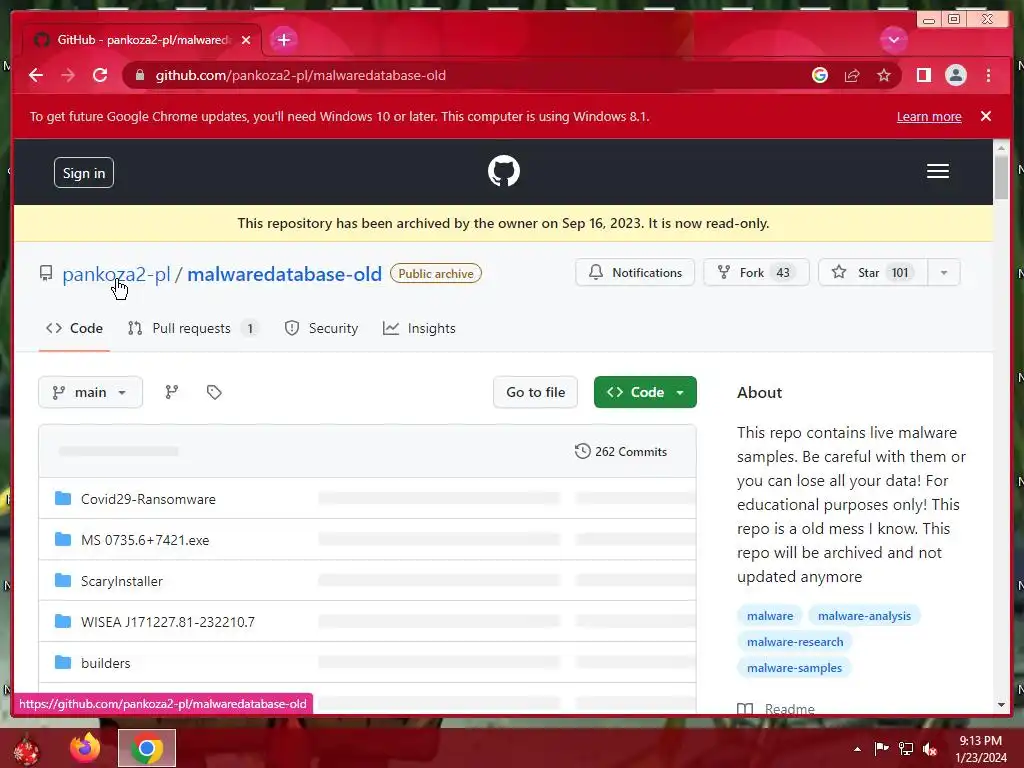Viewport: 1024px width, 768px height.
Task: Click the muted volume tray icon
Action: pyautogui.click(x=930, y=749)
